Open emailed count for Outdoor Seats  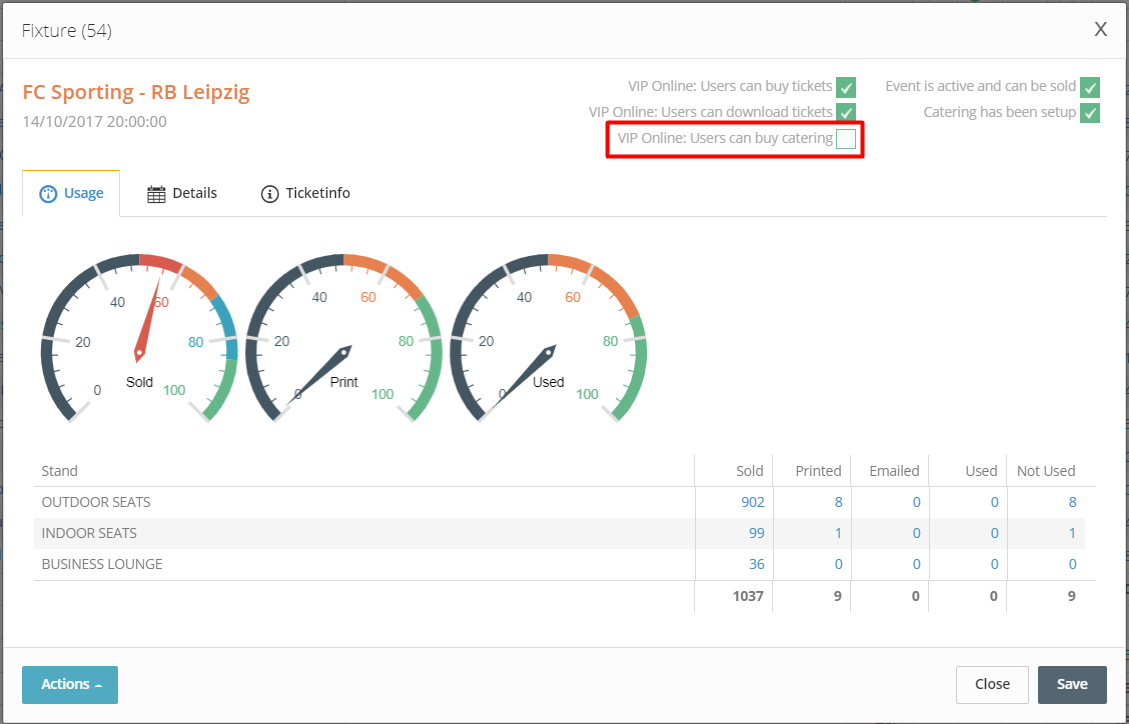tap(917, 502)
